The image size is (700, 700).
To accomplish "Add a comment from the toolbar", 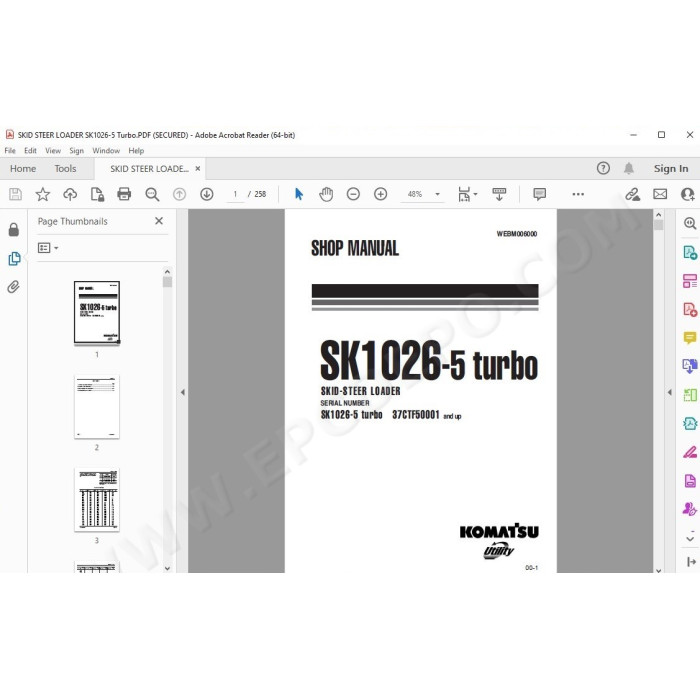I will pos(539,194).
